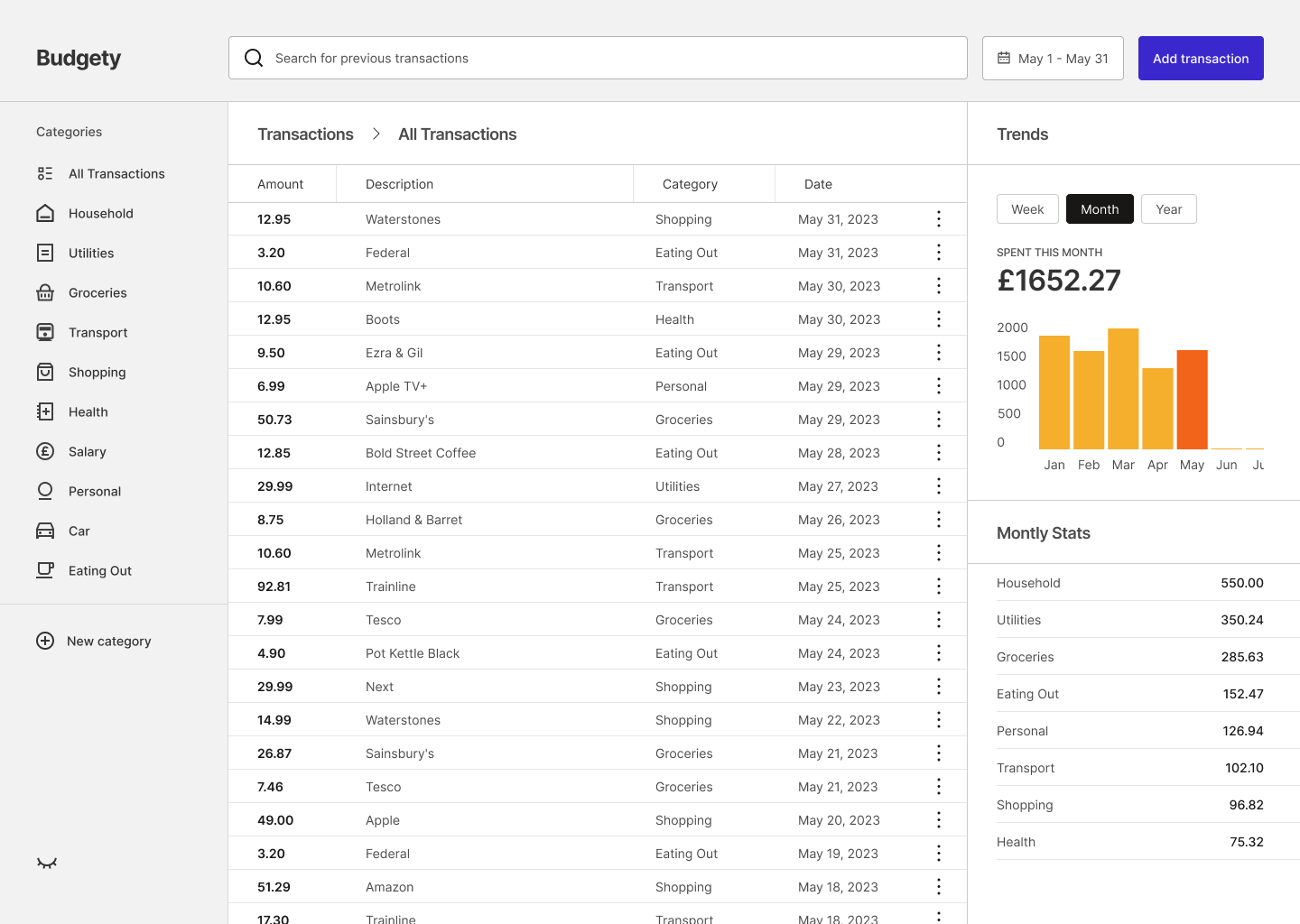
Task: Click the April bar in trends chart
Action: click(1157, 408)
